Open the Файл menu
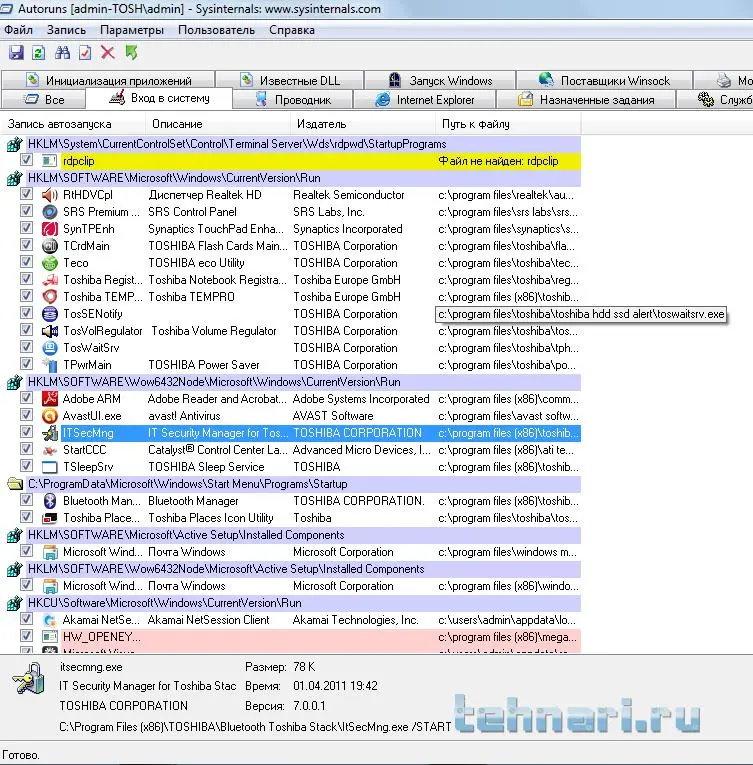The height and width of the screenshot is (765, 753). [18, 30]
